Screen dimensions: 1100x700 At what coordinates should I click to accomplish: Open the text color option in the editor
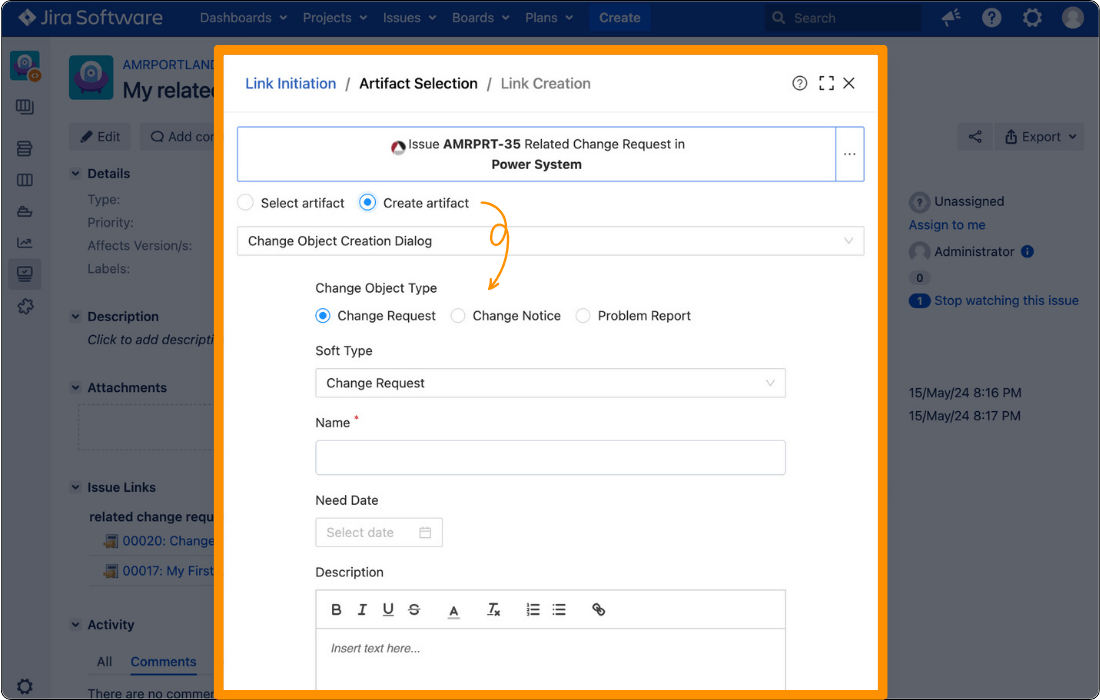pos(453,609)
